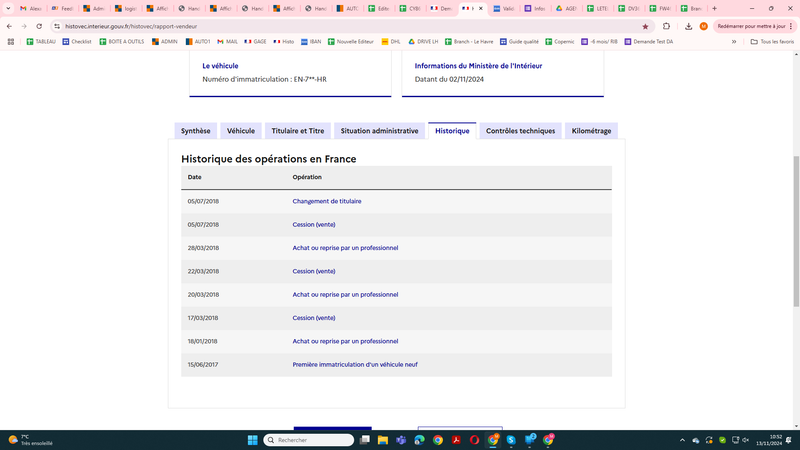Viewport: 800px width, 450px height.
Task: Open the weather widget on taskbar
Action: pyautogui.click(x=31, y=440)
